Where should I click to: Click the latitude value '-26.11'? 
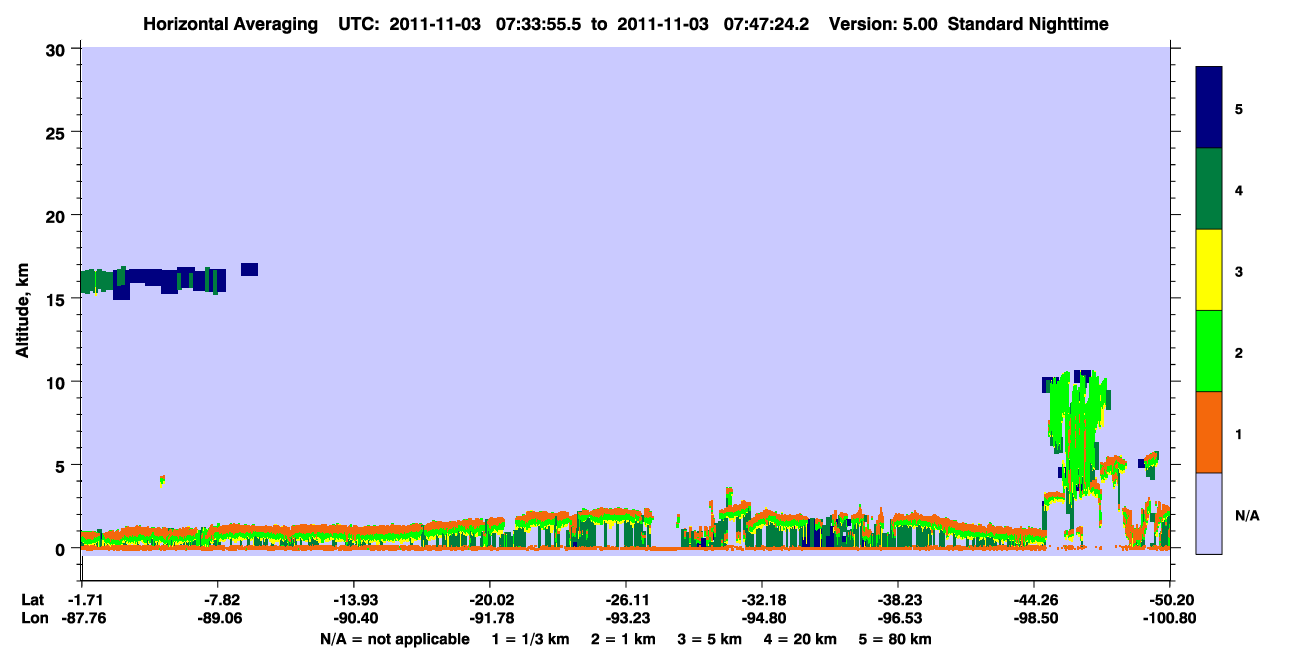[x=625, y=600]
